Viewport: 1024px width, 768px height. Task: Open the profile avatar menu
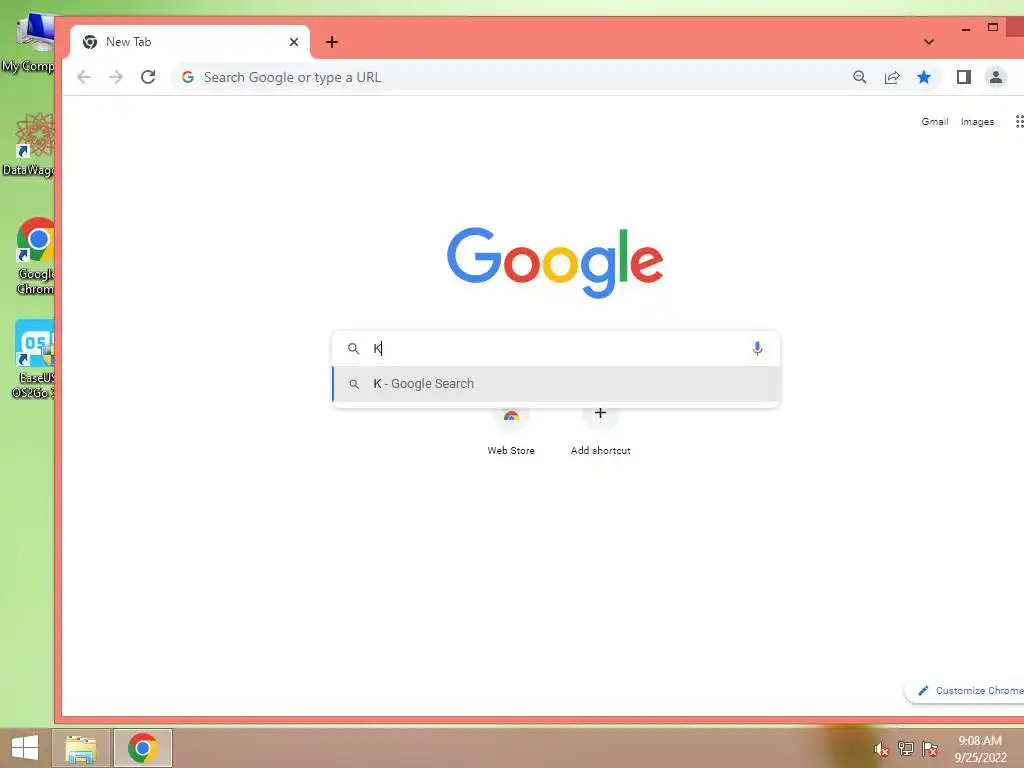[x=995, y=77]
